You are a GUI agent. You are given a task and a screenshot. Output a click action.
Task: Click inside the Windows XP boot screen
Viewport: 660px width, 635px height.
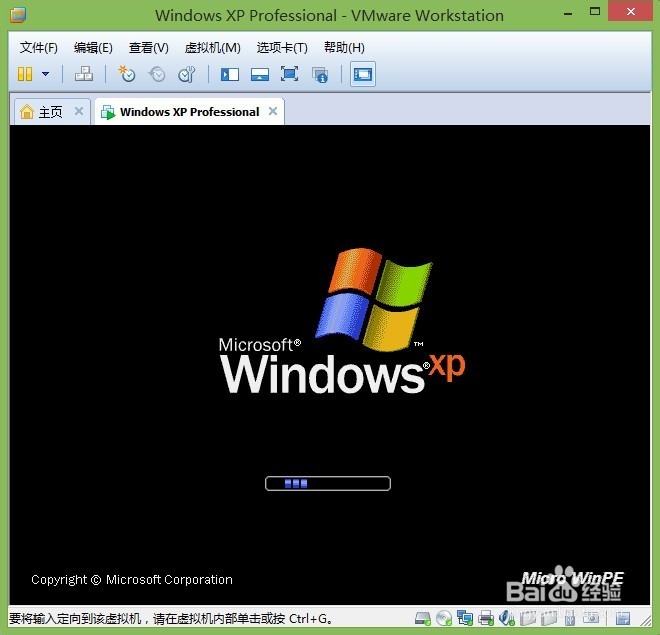(330, 365)
